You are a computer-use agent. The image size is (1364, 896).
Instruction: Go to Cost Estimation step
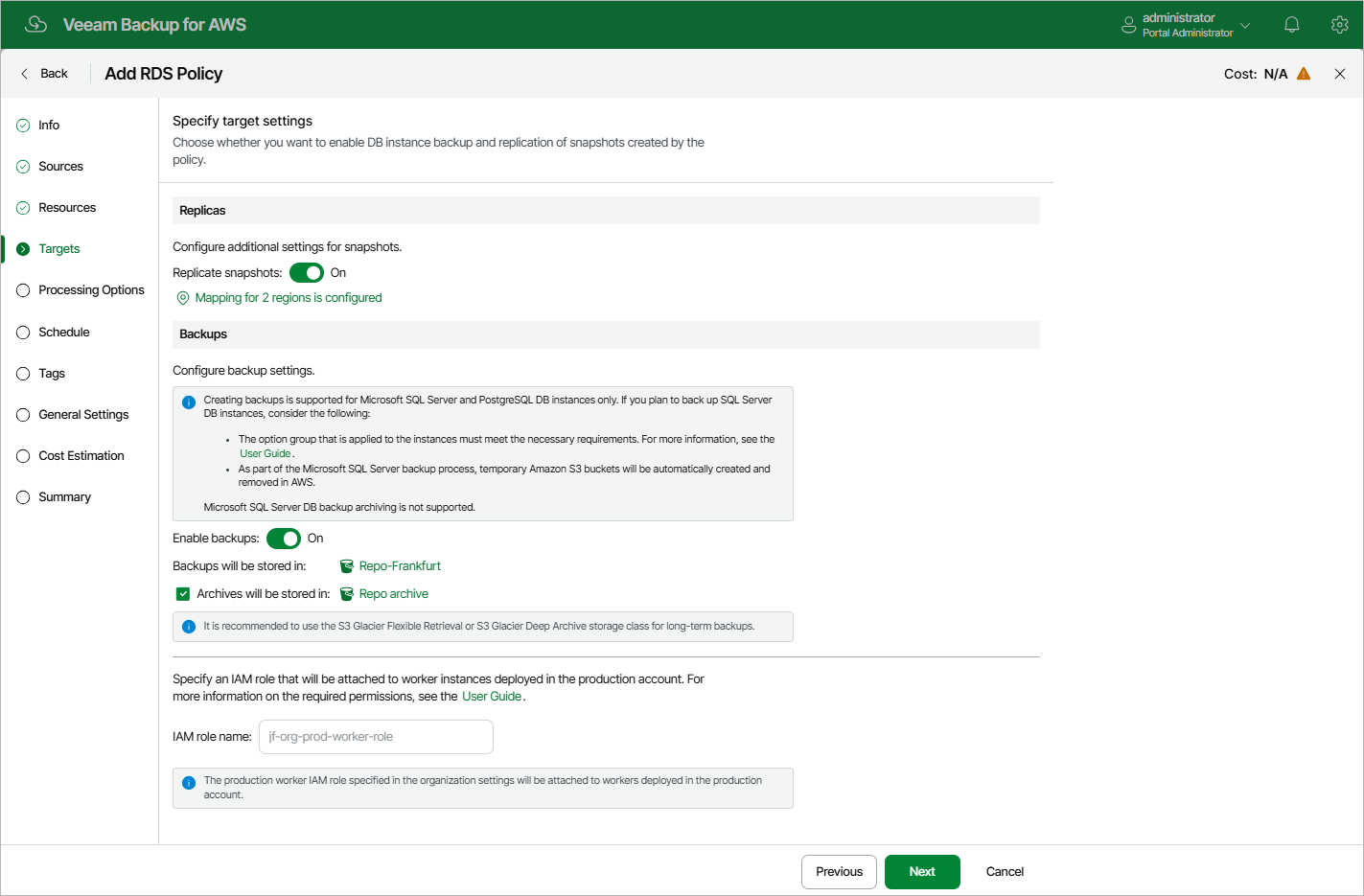[81, 456]
